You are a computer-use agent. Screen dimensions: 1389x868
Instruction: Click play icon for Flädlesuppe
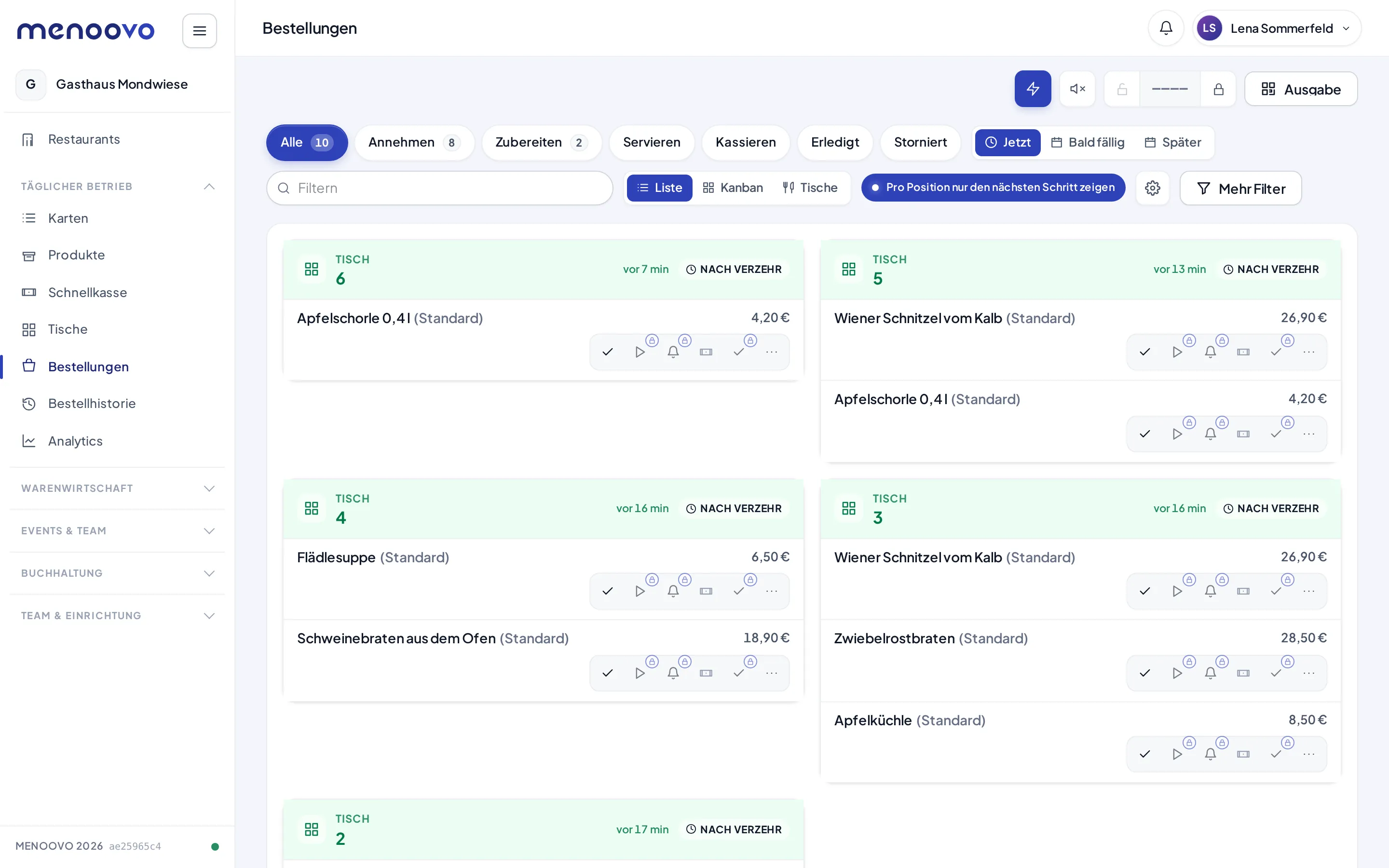click(640, 591)
